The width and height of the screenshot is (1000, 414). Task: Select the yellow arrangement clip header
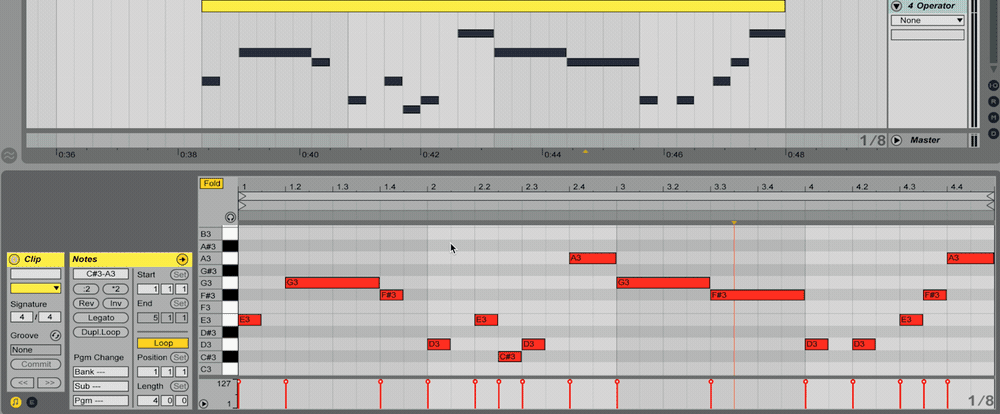(x=493, y=6)
